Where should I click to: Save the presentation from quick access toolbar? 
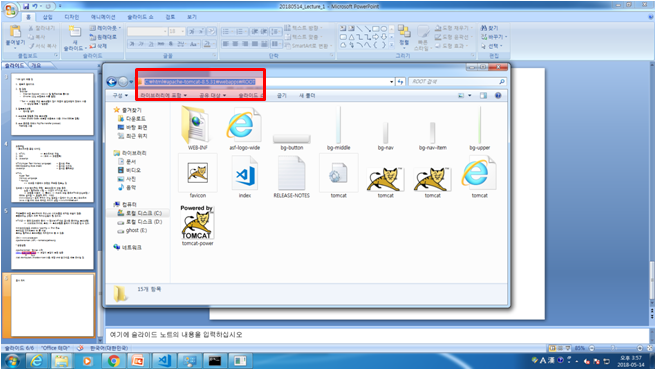click(26, 6)
